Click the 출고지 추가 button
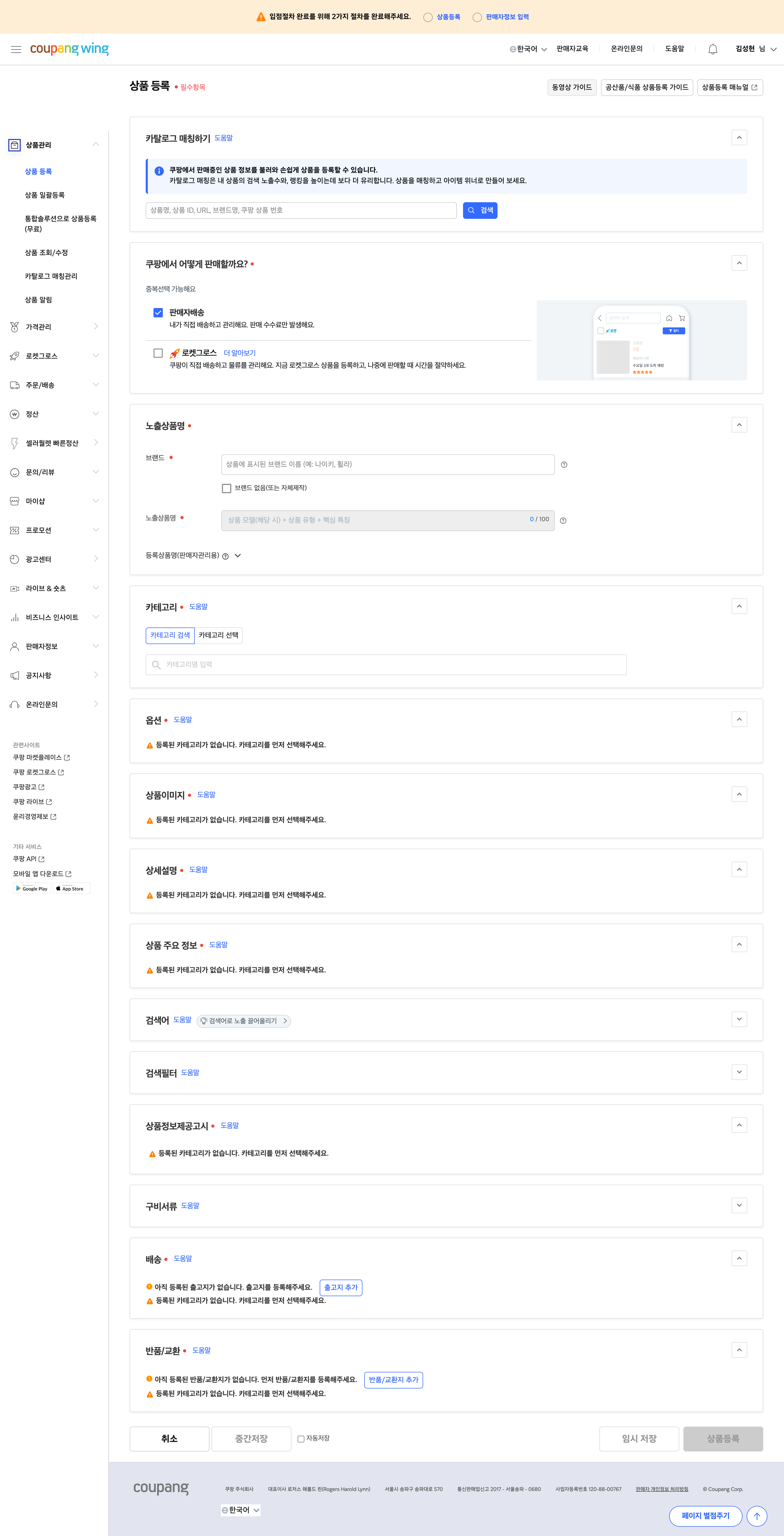The width and height of the screenshot is (784, 1536). coord(341,1287)
